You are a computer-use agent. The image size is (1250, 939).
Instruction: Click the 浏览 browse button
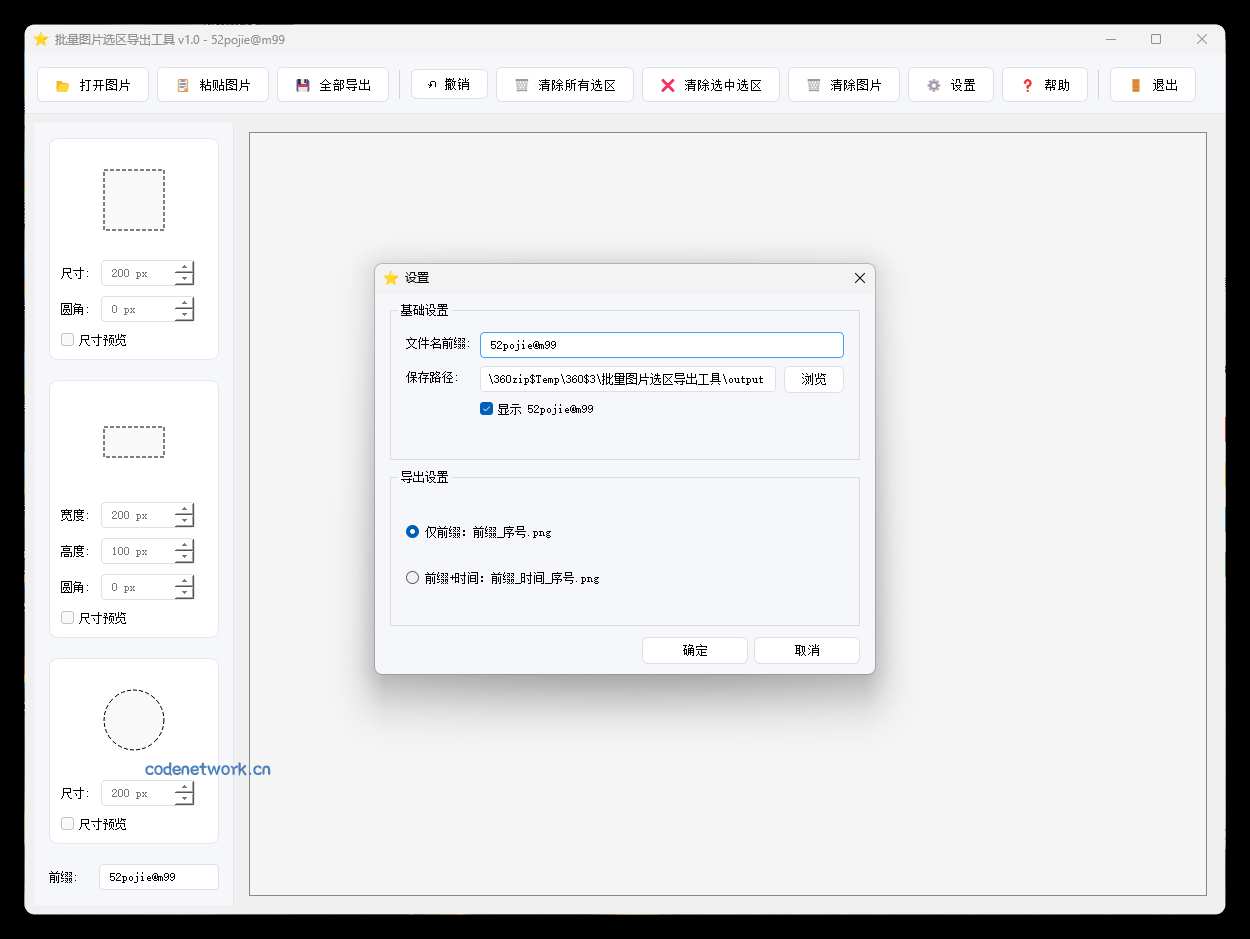point(813,379)
